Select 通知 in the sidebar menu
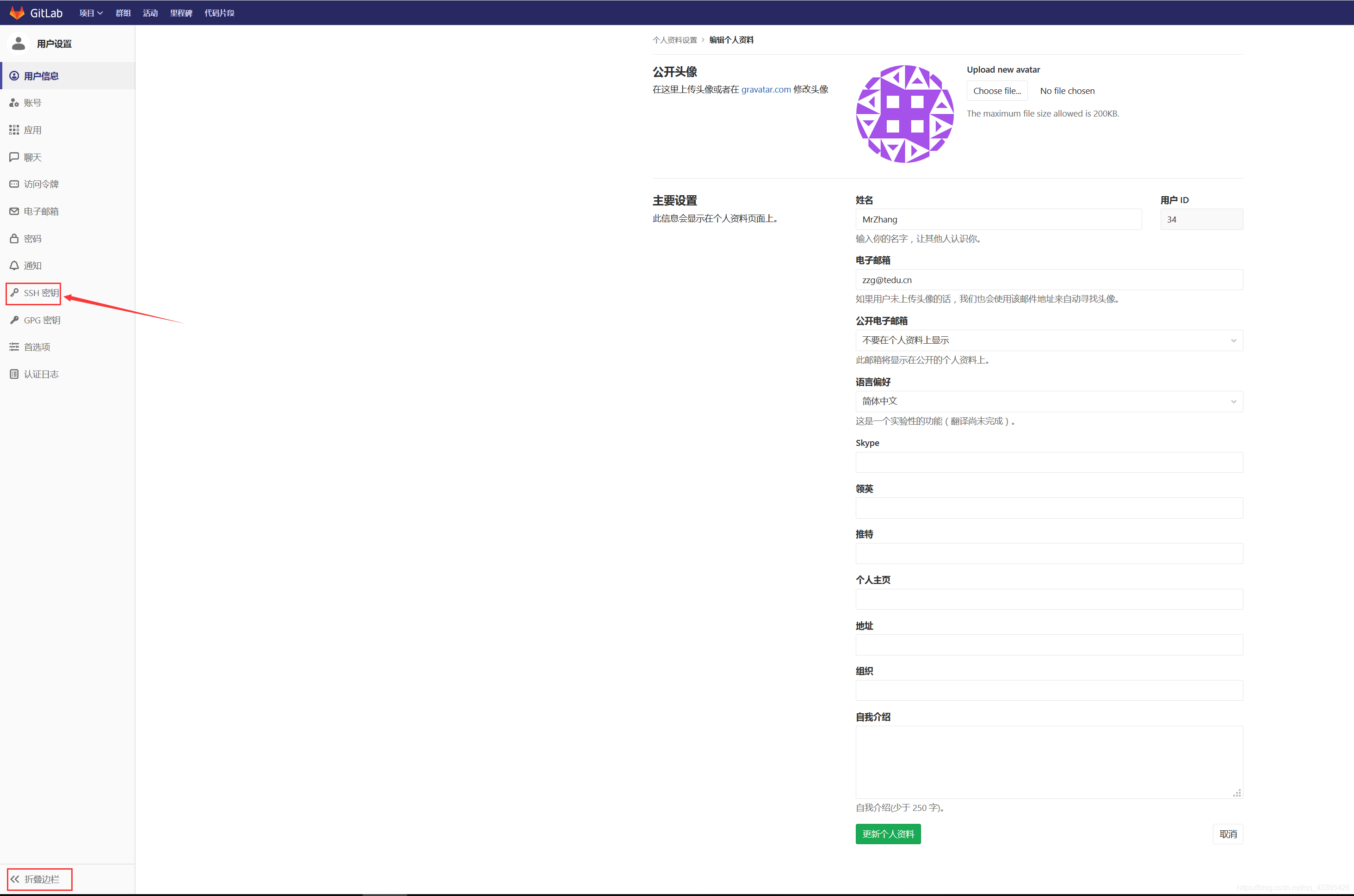Image resolution: width=1354 pixels, height=896 pixels. pos(68,266)
